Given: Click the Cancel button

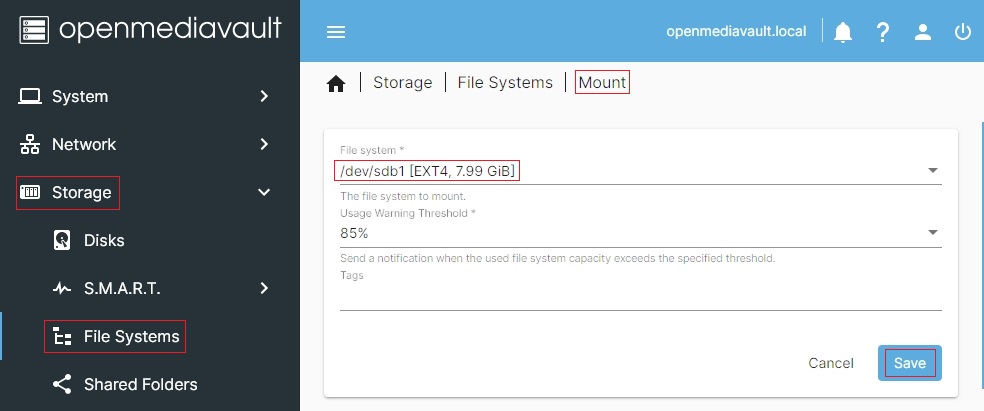Looking at the screenshot, I should (831, 363).
